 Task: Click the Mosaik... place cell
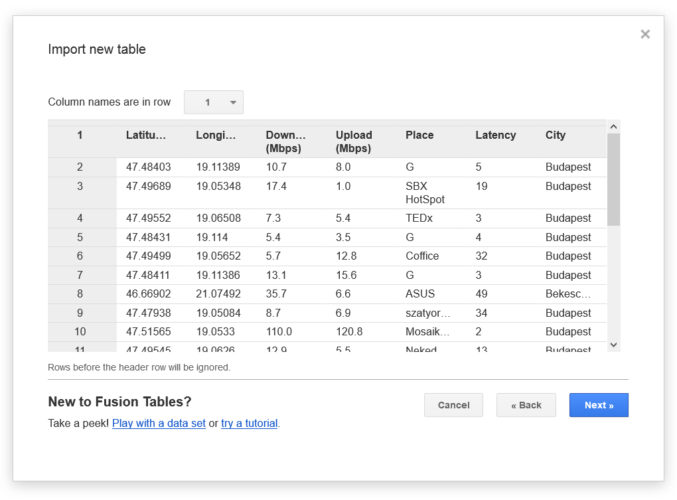click(427, 332)
